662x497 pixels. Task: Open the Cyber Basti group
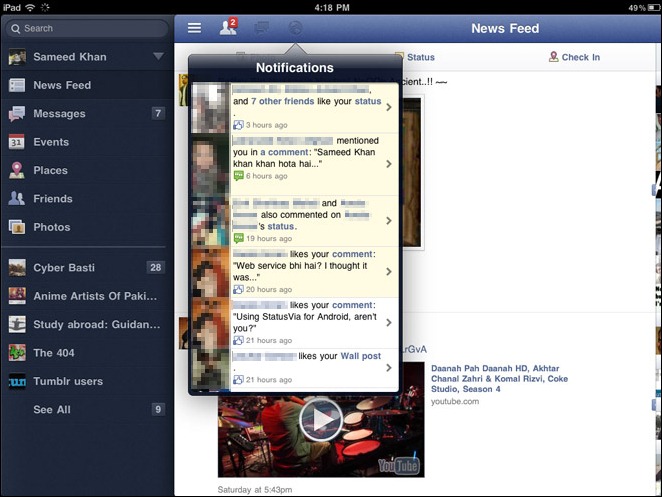(x=87, y=267)
